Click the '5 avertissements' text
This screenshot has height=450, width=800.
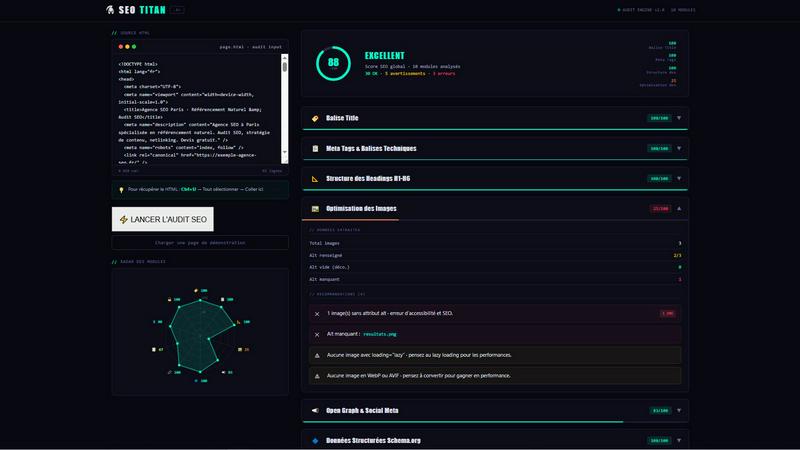click(405, 73)
